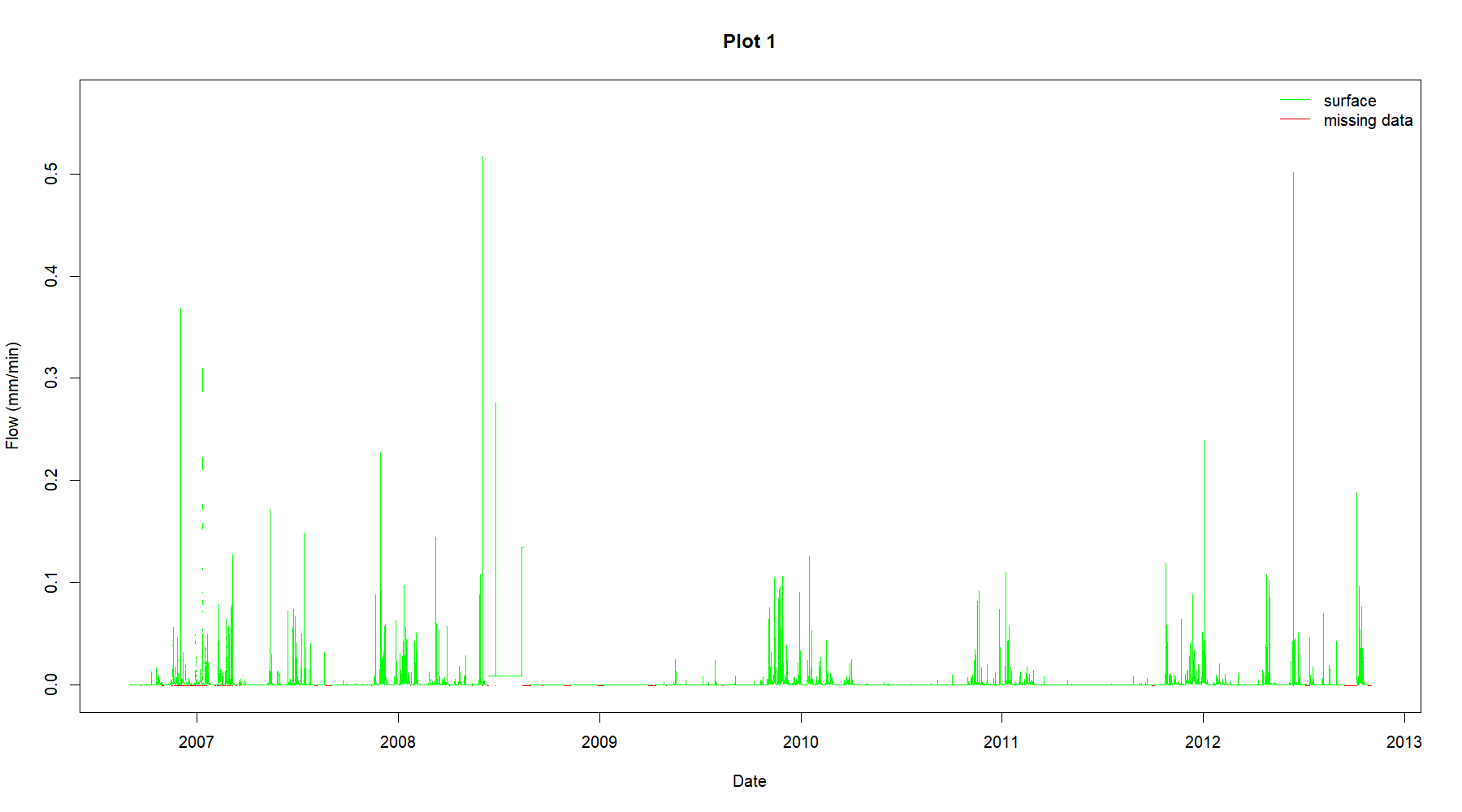Select the 2009 date axis label
Screen dimensions: 1462x812
tap(599, 741)
